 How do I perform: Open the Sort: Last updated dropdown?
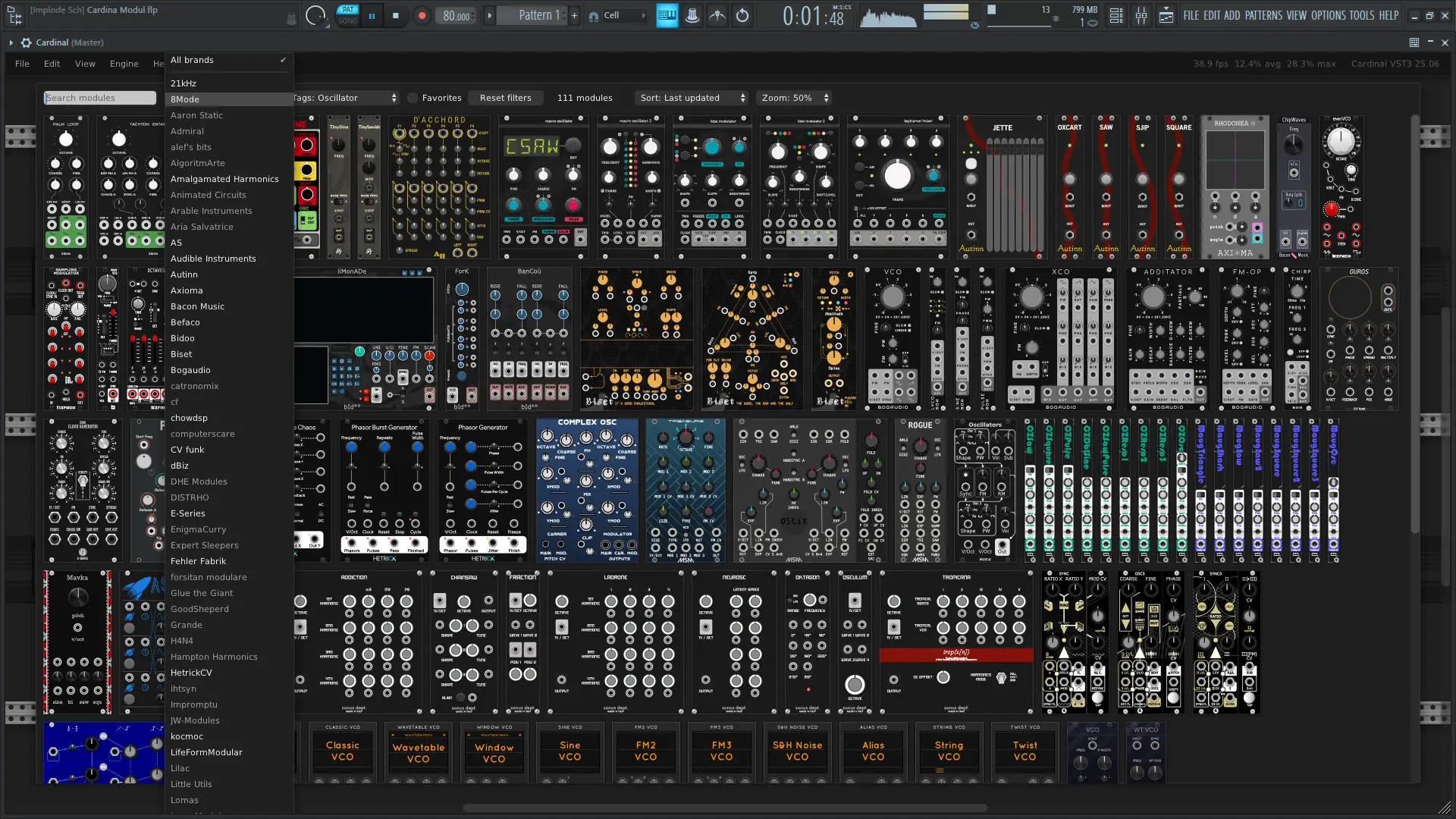(x=692, y=98)
